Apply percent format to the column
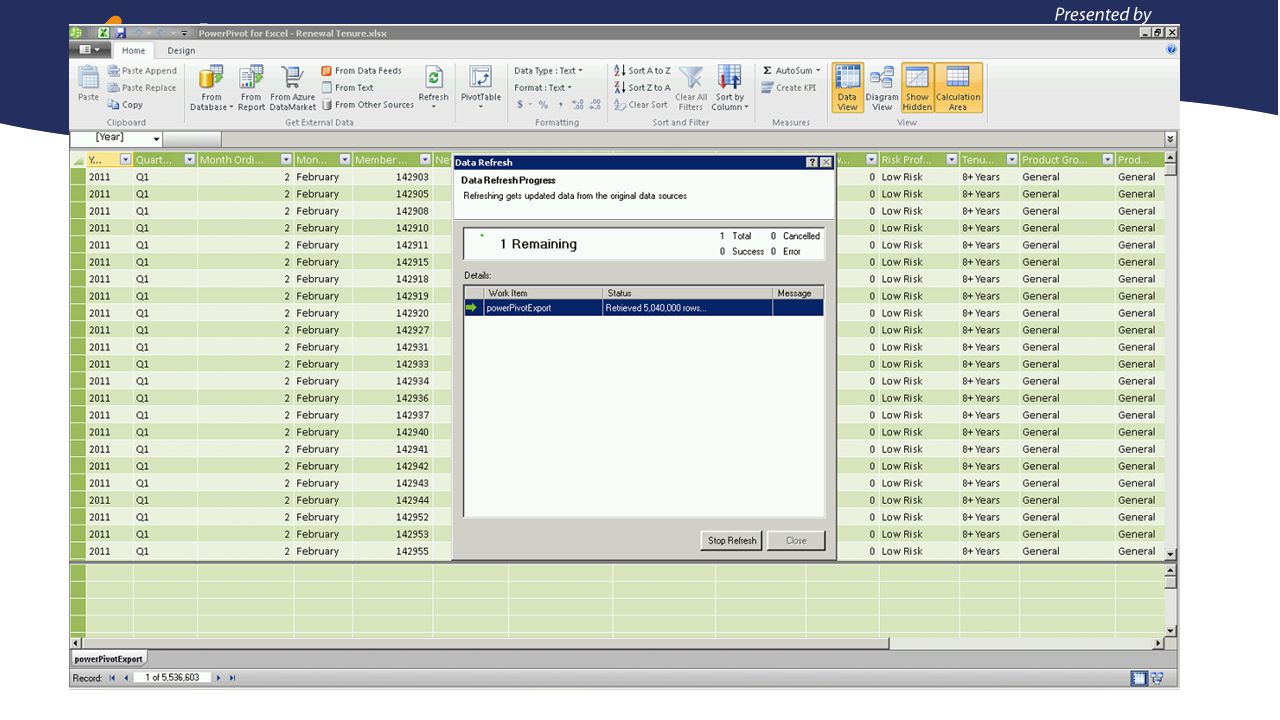This screenshot has height=720, width=1280. pyautogui.click(x=543, y=105)
